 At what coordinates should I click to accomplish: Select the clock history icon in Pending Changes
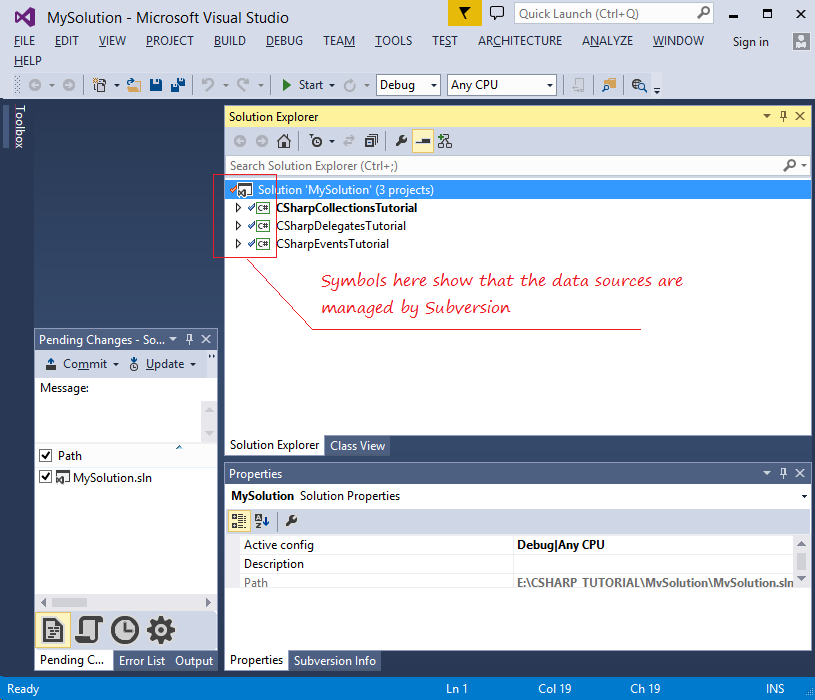(125, 630)
